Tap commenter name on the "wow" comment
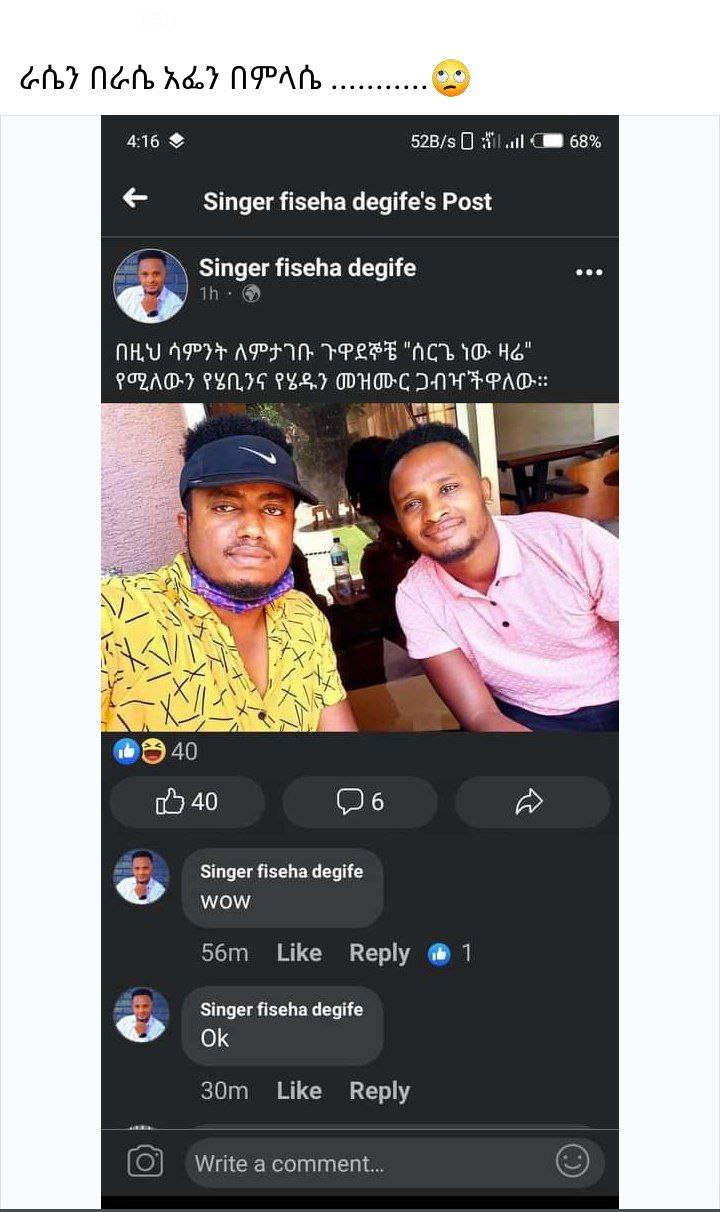This screenshot has width=720, height=1212. pyautogui.click(x=281, y=872)
